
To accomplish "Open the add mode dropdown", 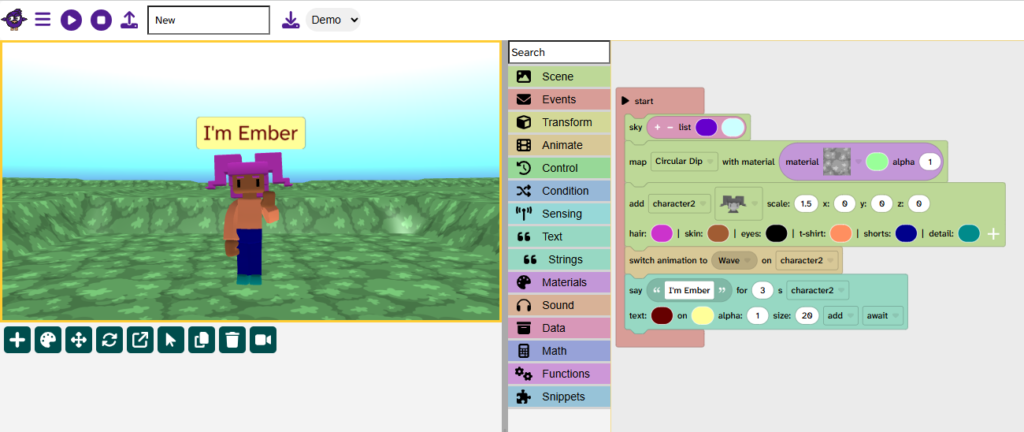I will (841, 316).
